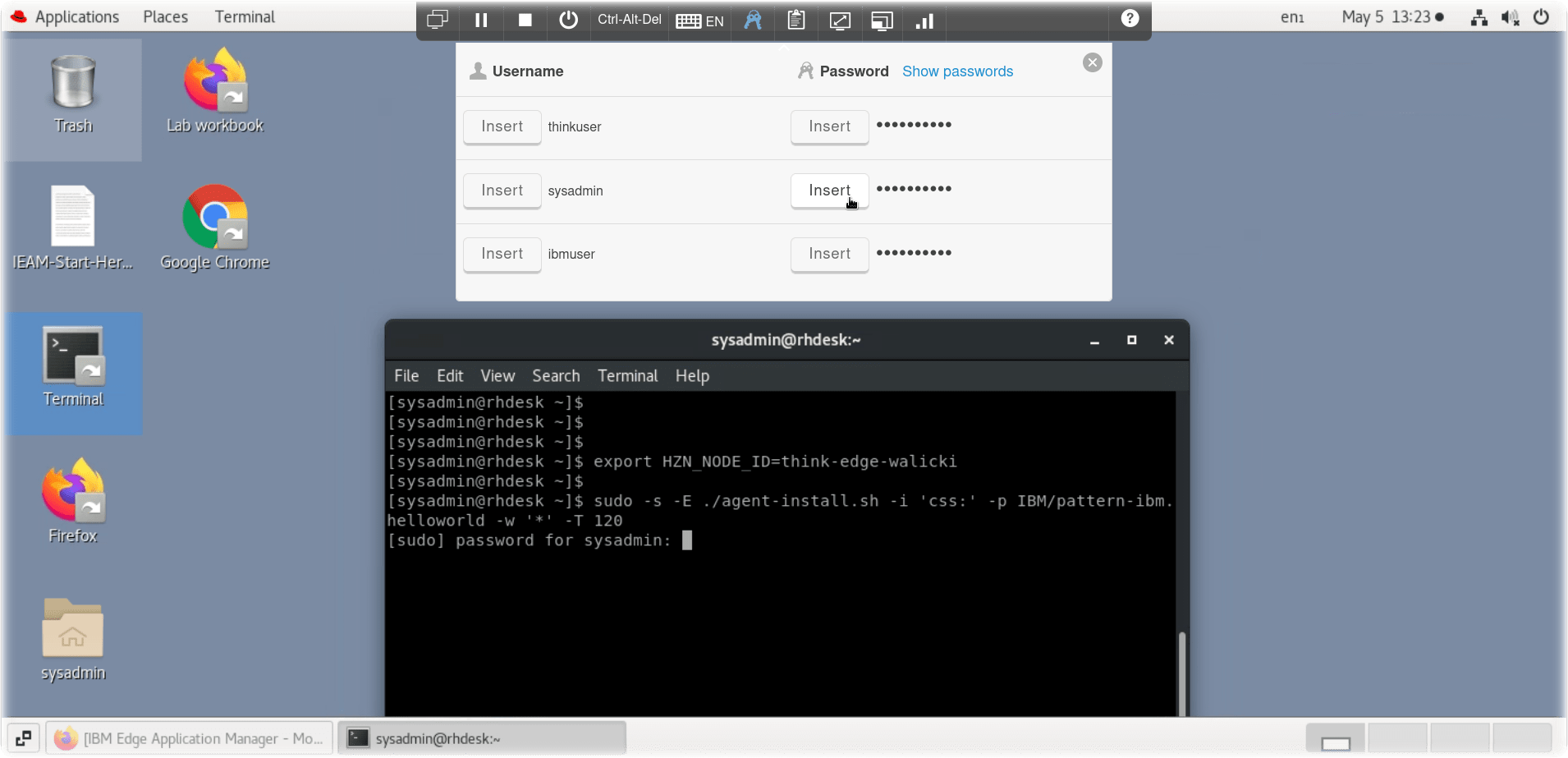
Task: Open the terminal Edit menu
Action: point(450,375)
